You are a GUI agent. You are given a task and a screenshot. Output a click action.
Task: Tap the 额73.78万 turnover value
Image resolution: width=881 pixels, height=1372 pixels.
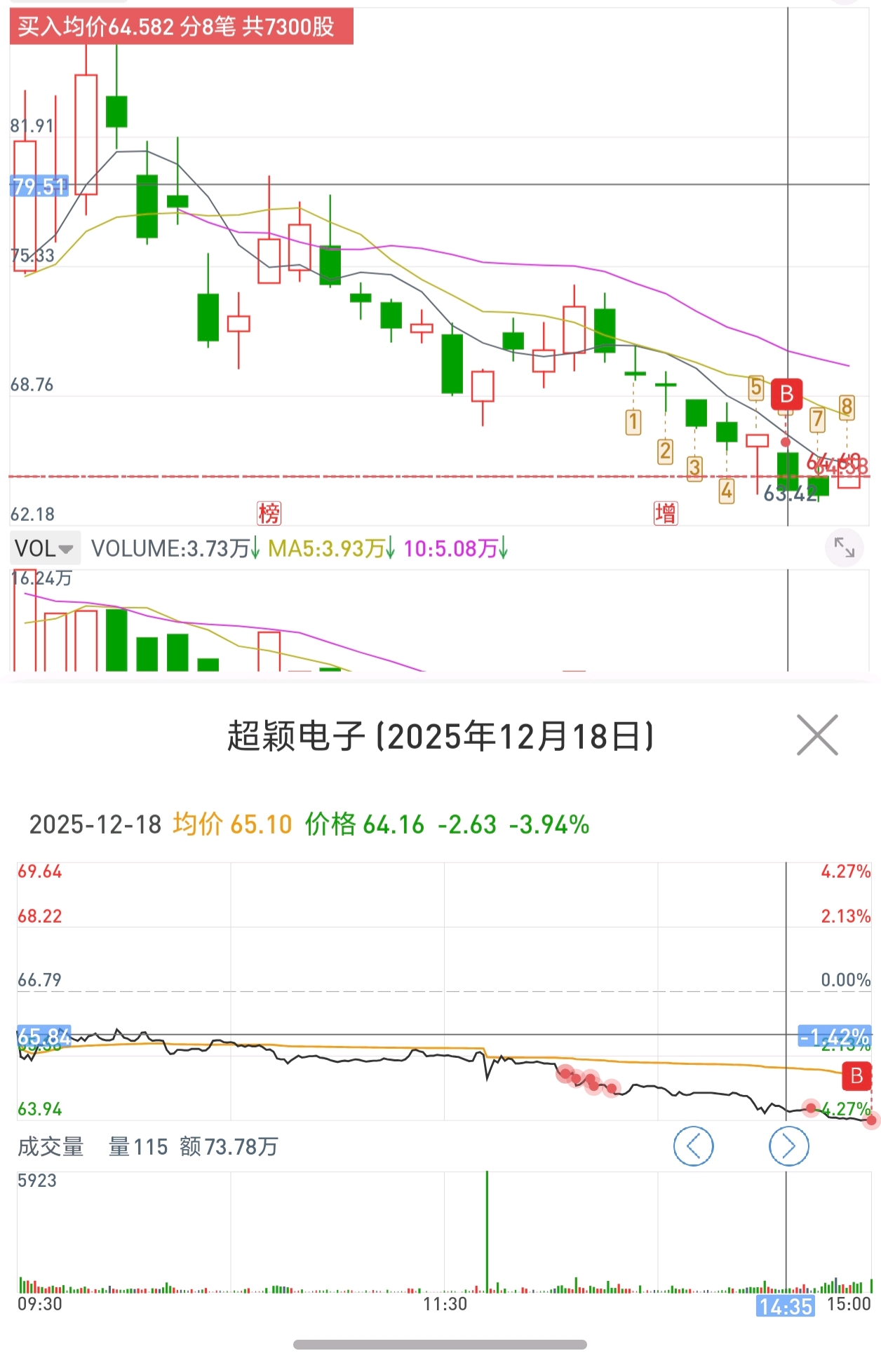[x=229, y=1147]
